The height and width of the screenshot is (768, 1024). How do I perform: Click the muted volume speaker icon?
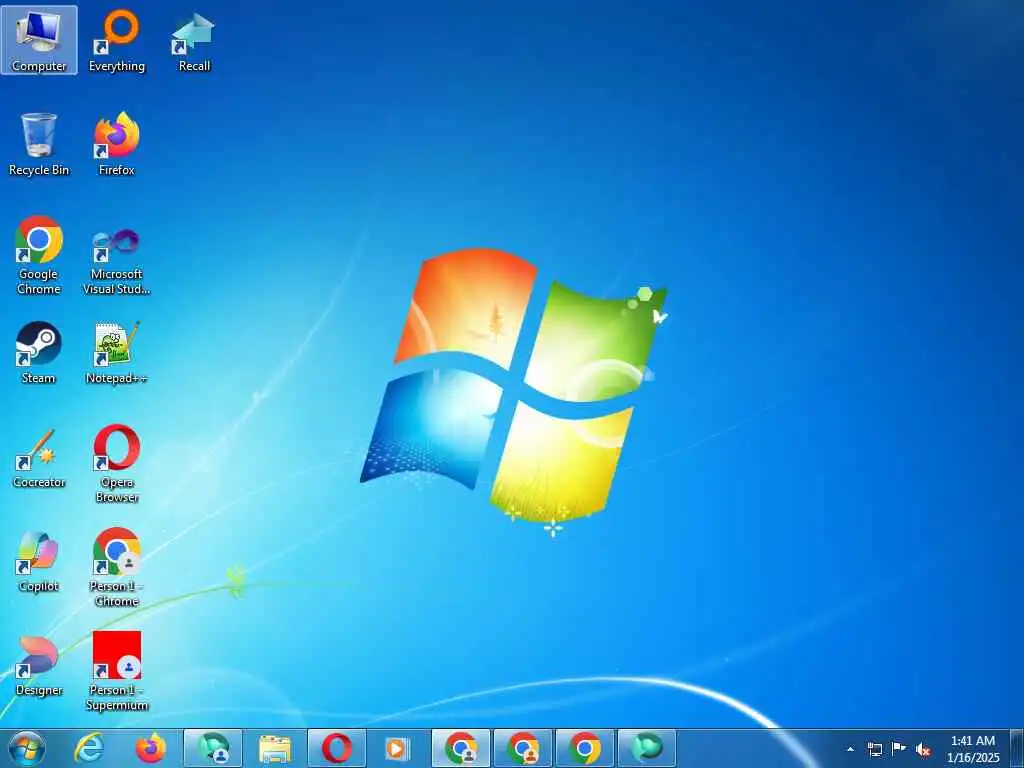923,750
